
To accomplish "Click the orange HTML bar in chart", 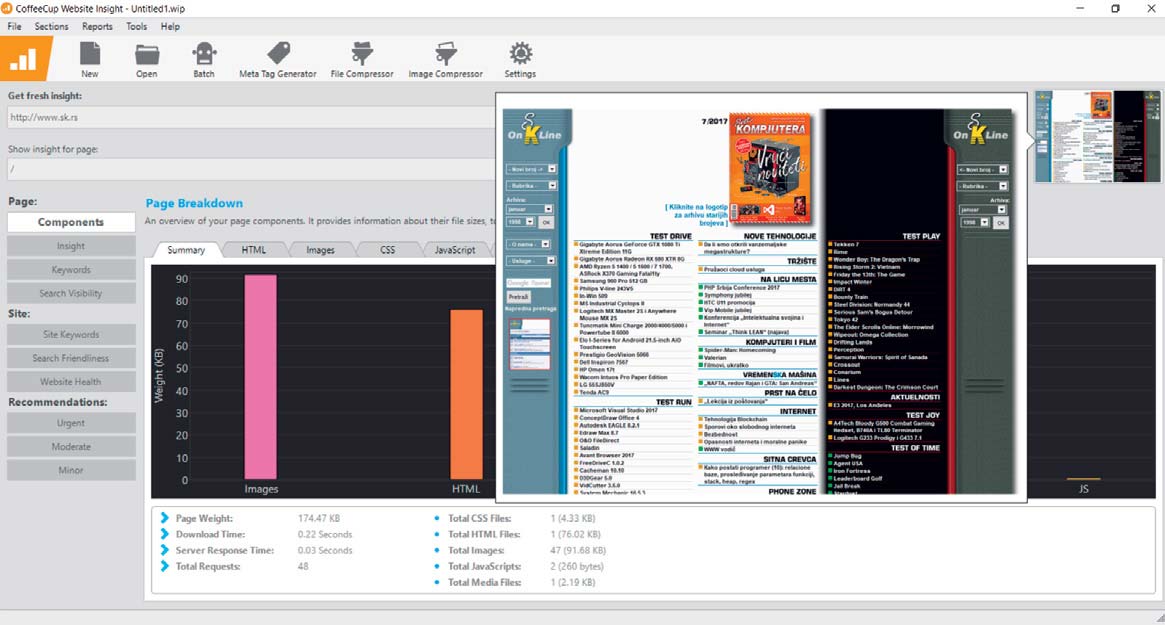I will point(466,395).
